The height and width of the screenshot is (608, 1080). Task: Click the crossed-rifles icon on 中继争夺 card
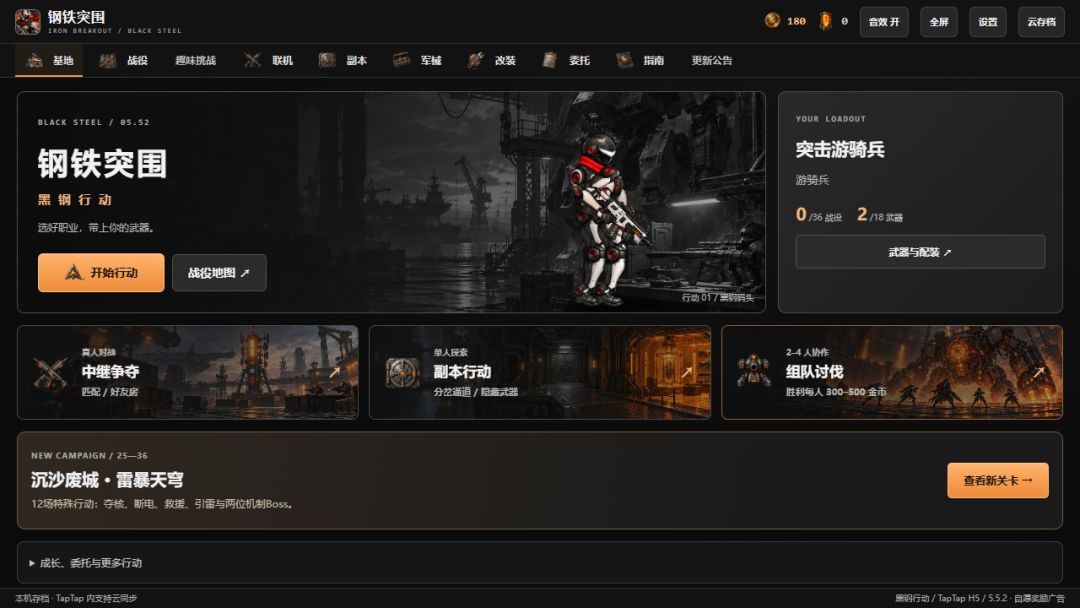point(50,373)
